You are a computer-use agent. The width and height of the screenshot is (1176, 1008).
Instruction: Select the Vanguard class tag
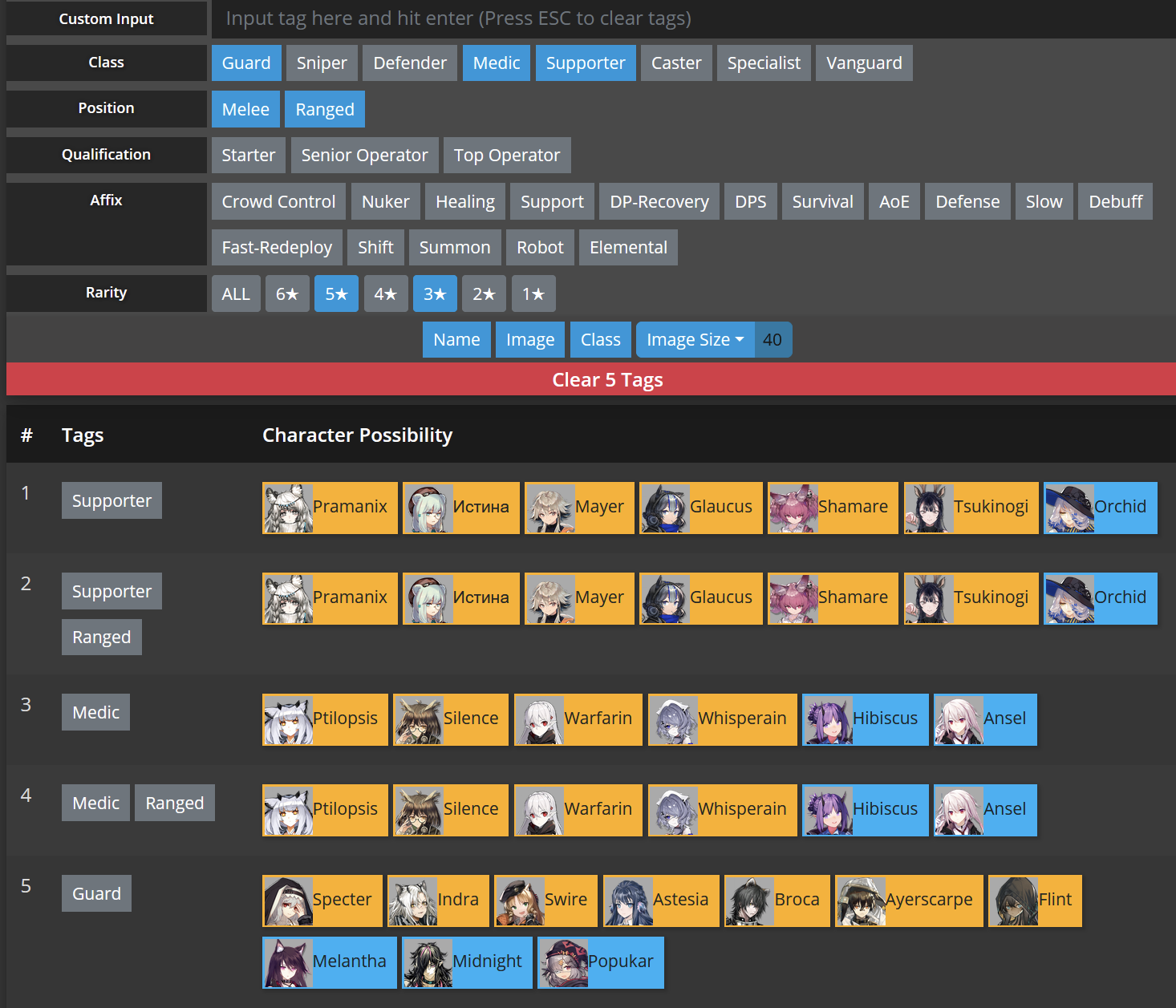click(864, 63)
